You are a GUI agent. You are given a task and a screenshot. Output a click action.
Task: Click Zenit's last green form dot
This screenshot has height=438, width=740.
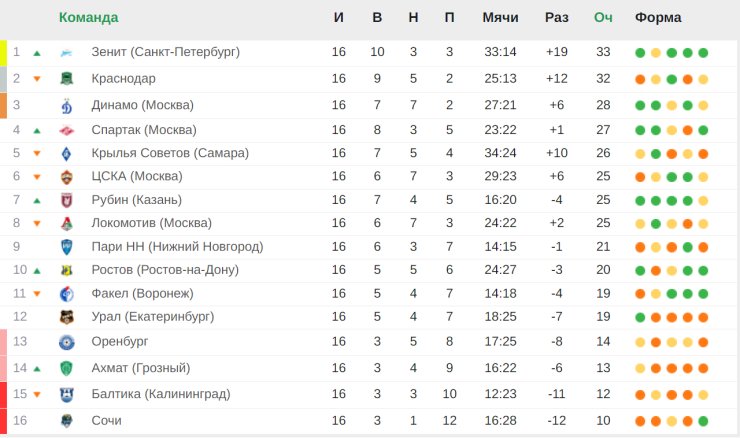point(703,53)
